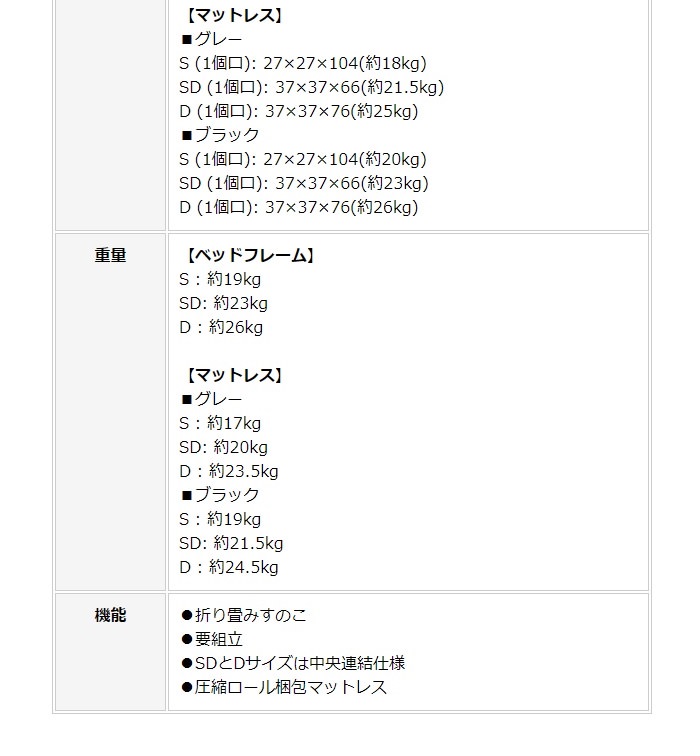Click the ■グレー label in packaging section
The width and height of the screenshot is (700, 756).
[x=211, y=39]
